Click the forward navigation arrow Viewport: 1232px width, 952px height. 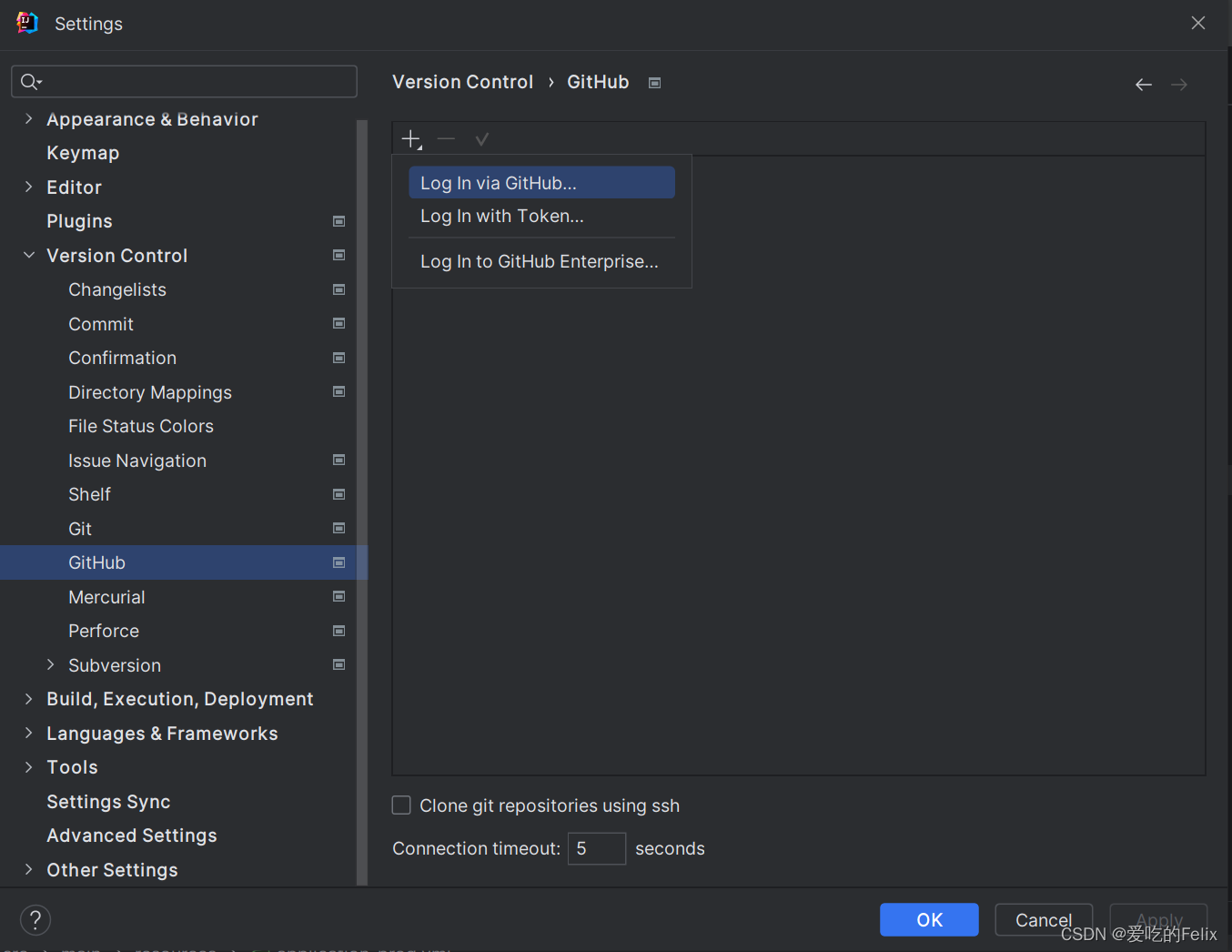[x=1179, y=85]
